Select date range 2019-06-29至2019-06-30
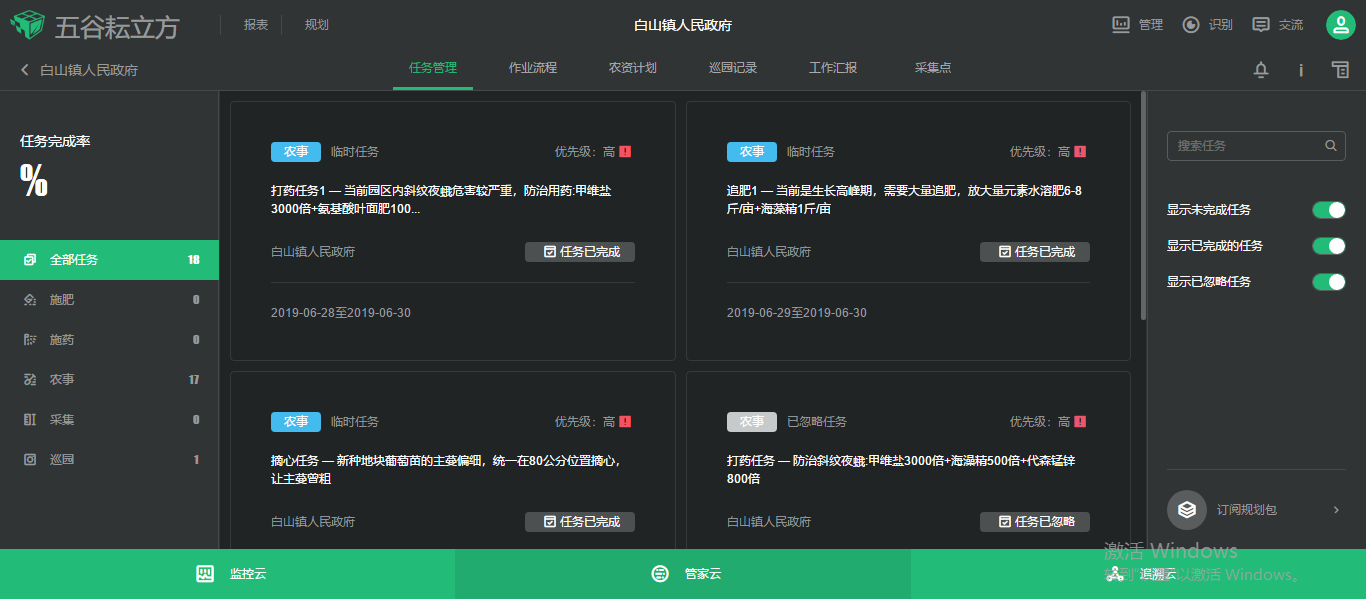1366x599 pixels. 797,313
